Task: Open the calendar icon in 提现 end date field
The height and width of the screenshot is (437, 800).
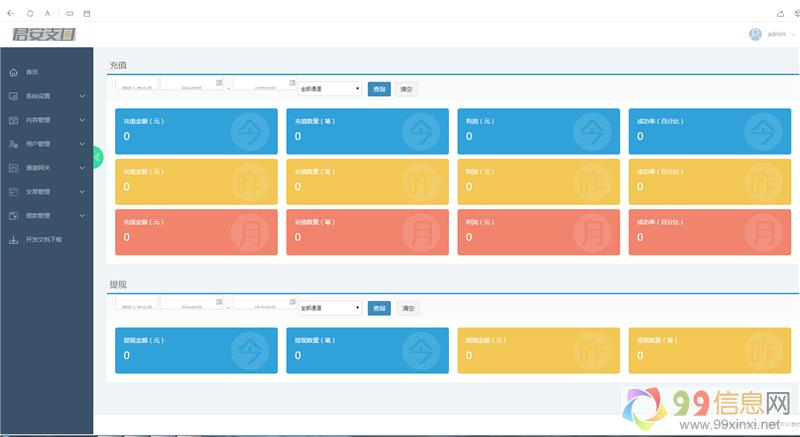Action: [x=292, y=300]
